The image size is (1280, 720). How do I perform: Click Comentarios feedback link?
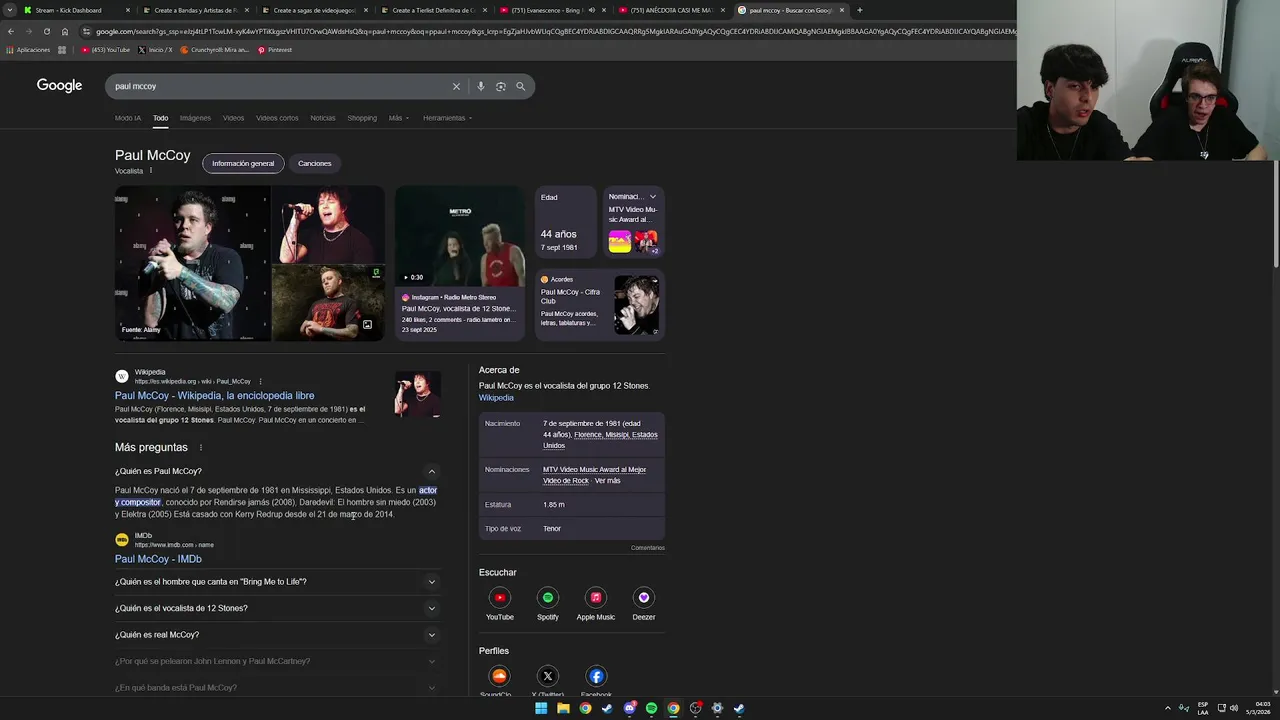(647, 548)
